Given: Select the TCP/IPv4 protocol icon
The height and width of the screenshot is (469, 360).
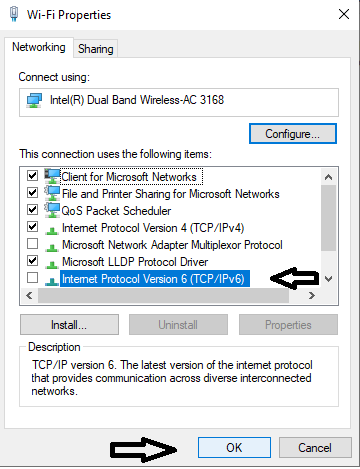Looking at the screenshot, I should (52, 230).
